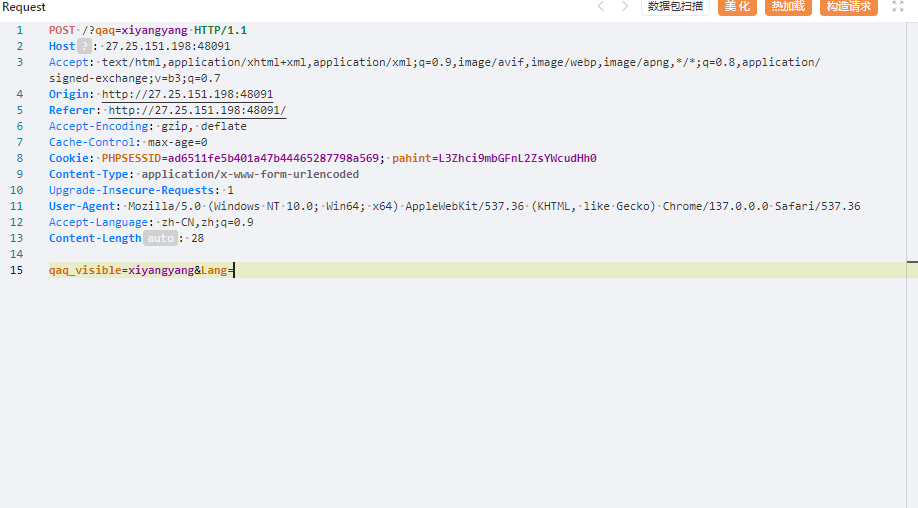Click the previous request left arrow

point(601,7)
